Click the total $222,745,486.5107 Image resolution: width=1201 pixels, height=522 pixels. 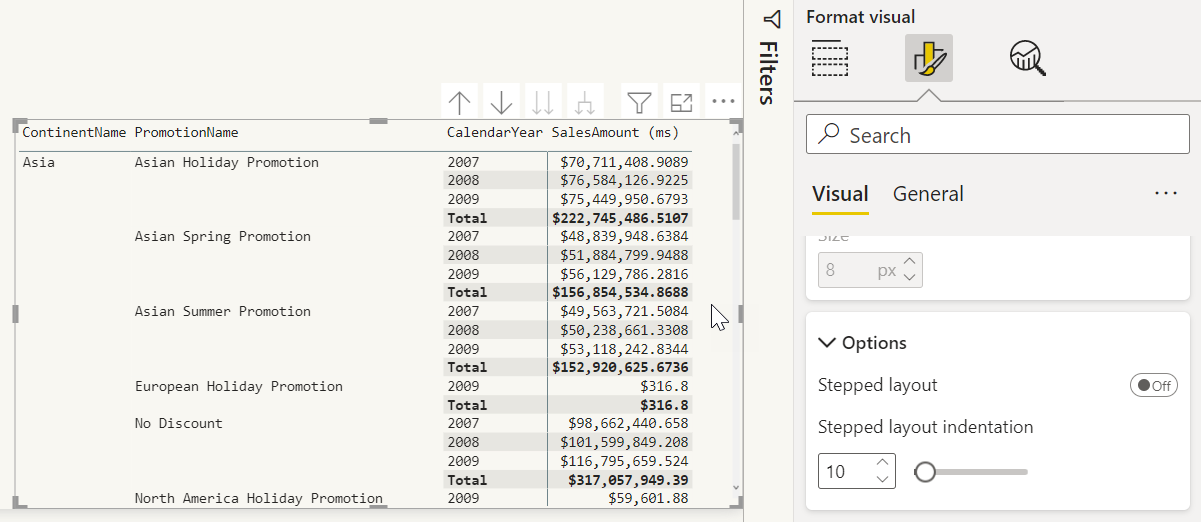[620, 218]
